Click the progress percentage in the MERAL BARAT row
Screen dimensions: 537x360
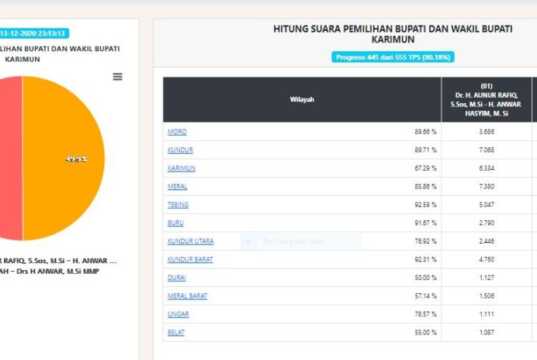coord(425,296)
